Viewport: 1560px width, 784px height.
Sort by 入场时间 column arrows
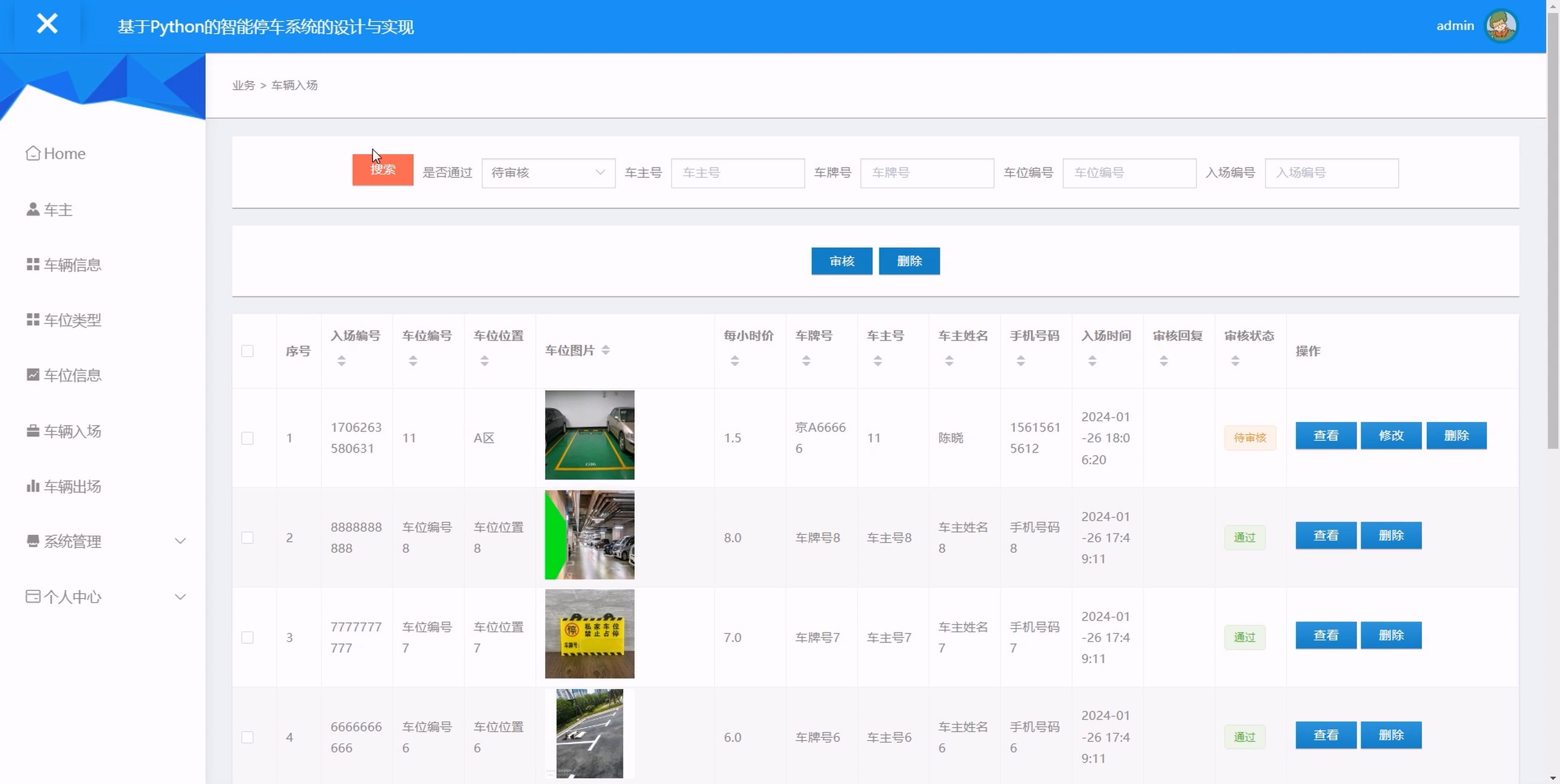point(1092,361)
